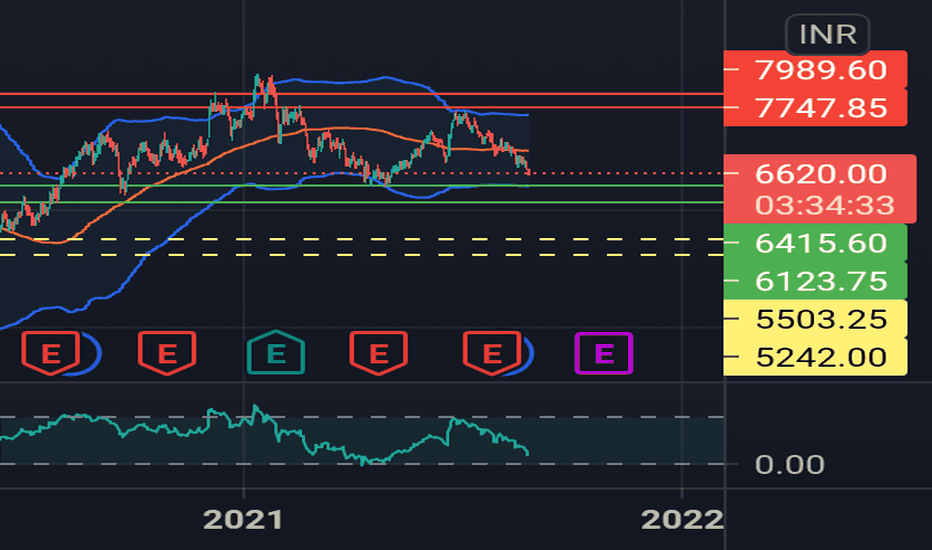
Task: Click the countdown timer 03:34:33
Action: [824, 205]
